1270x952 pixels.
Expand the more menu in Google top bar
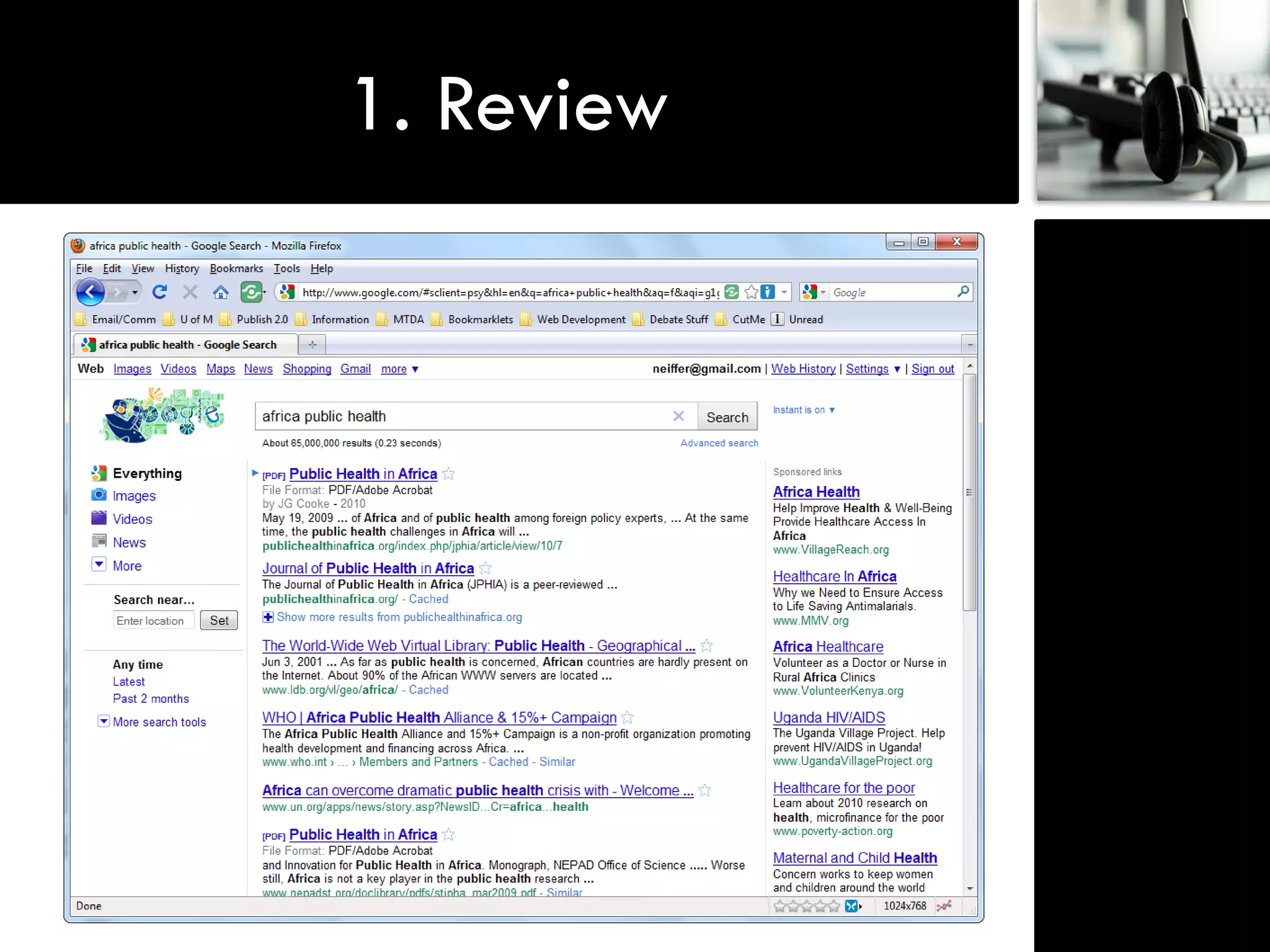tap(400, 369)
